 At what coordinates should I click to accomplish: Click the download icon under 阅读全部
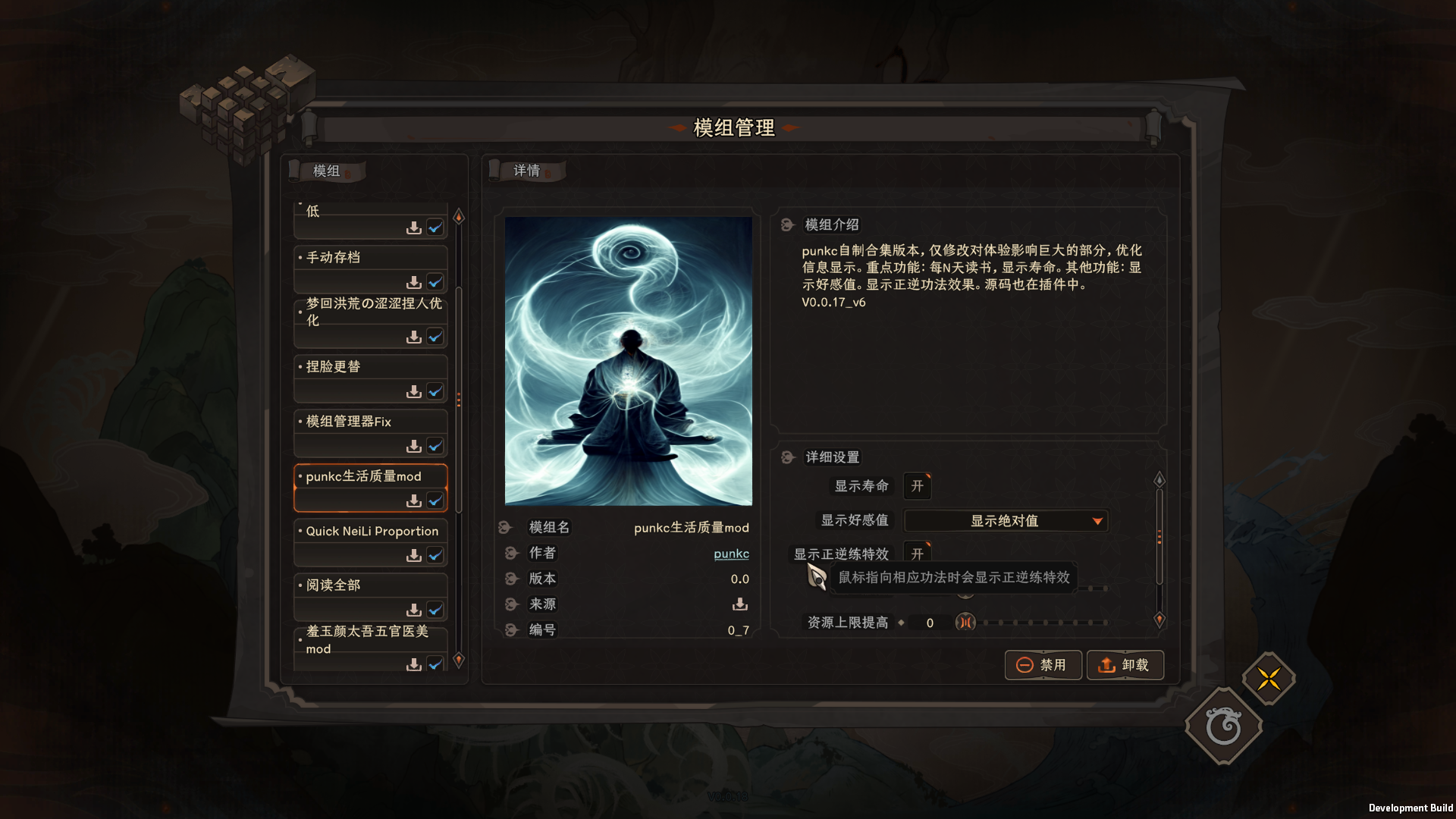coord(413,610)
